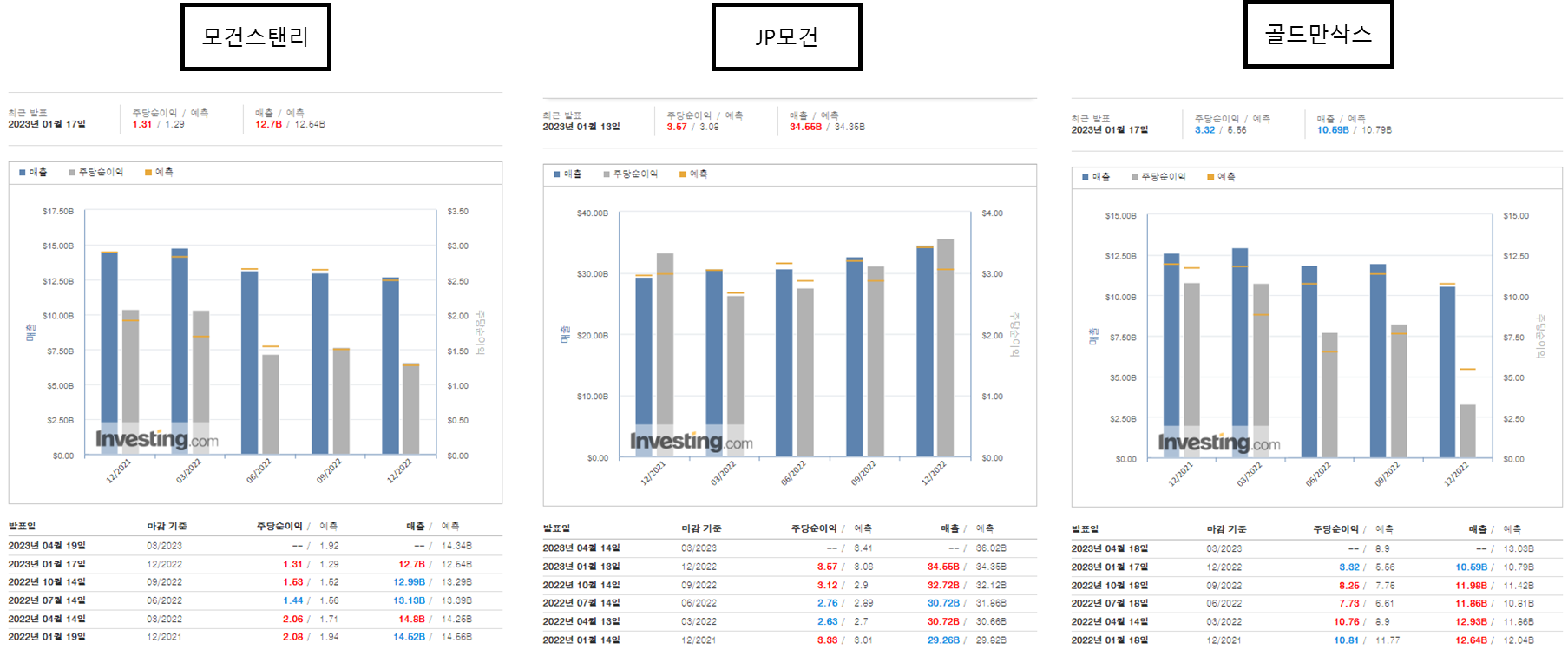Screen dimensions: 1568x656
Task: Click revenue value 29.26B in JP모건 table
Action: coord(943,640)
